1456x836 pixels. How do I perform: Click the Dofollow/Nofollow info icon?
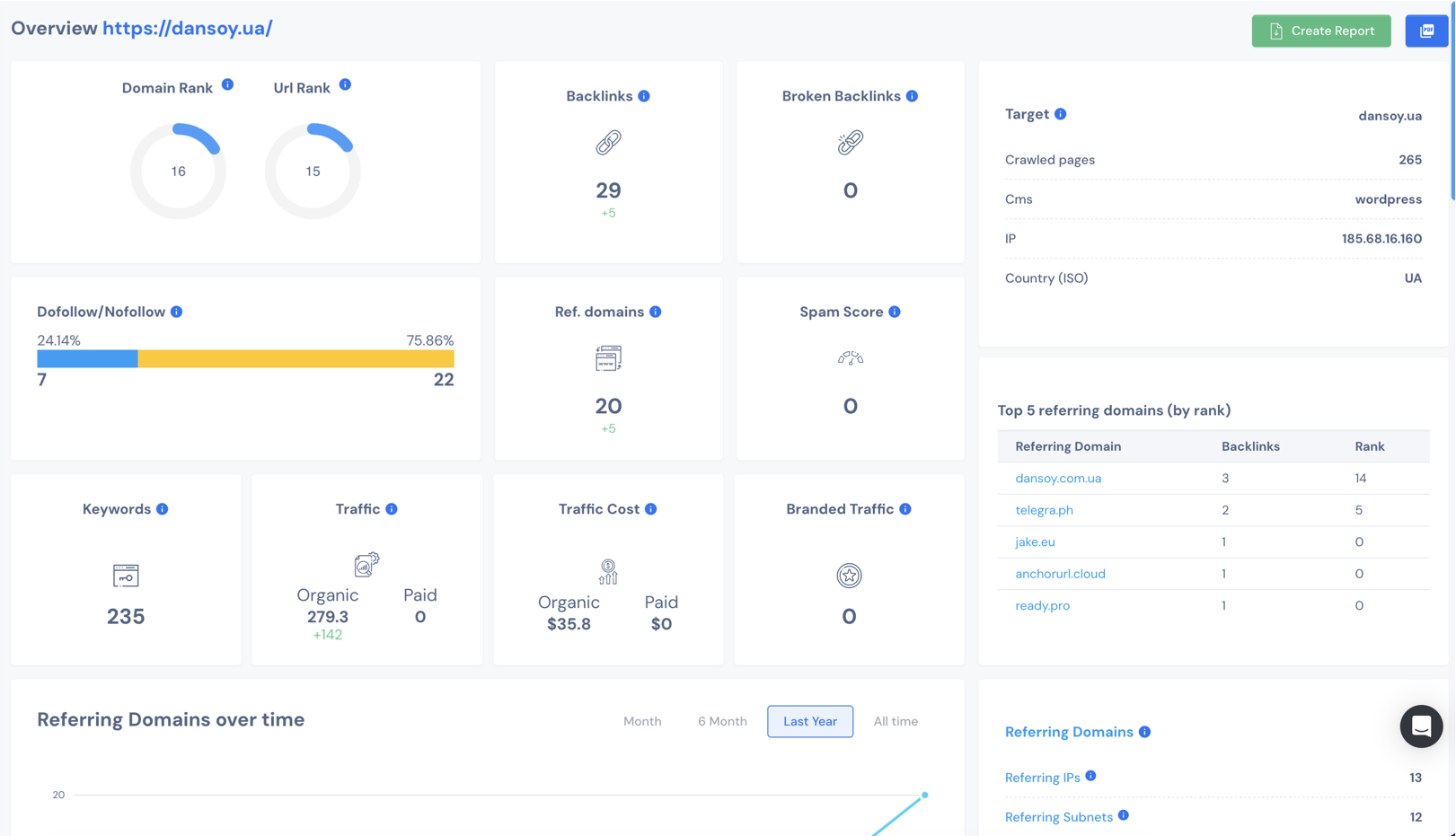point(177,312)
